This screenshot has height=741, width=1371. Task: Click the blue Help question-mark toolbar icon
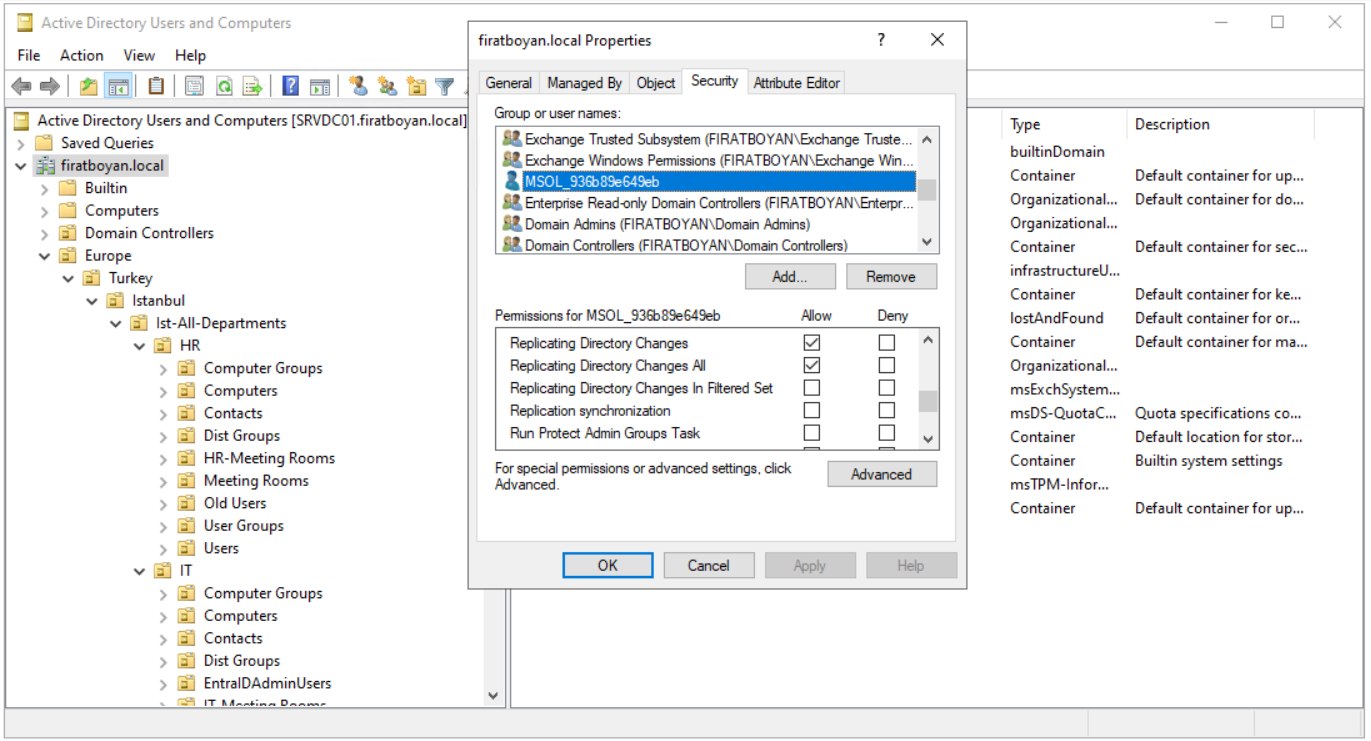tap(290, 87)
